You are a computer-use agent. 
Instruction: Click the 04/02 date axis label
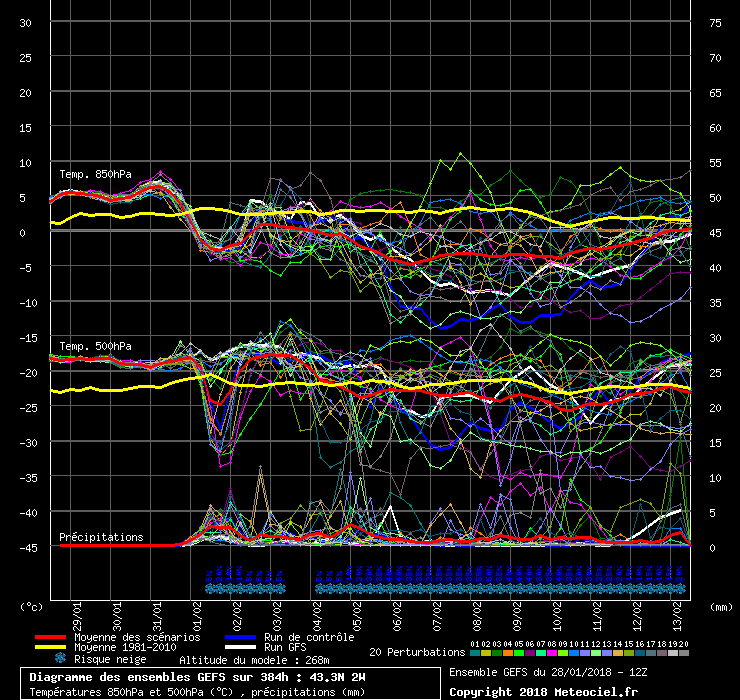(x=318, y=616)
